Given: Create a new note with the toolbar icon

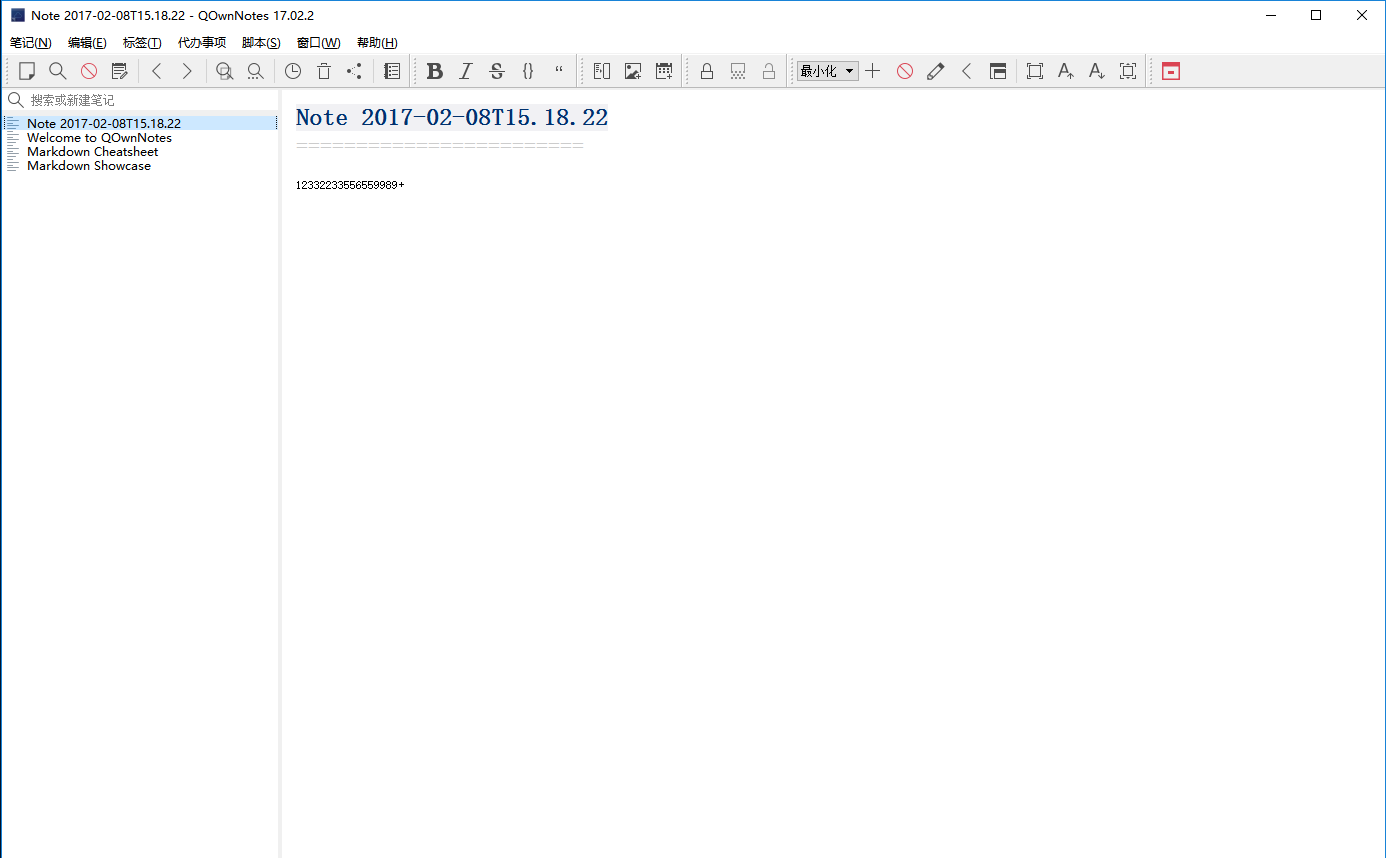Looking at the screenshot, I should (27, 71).
